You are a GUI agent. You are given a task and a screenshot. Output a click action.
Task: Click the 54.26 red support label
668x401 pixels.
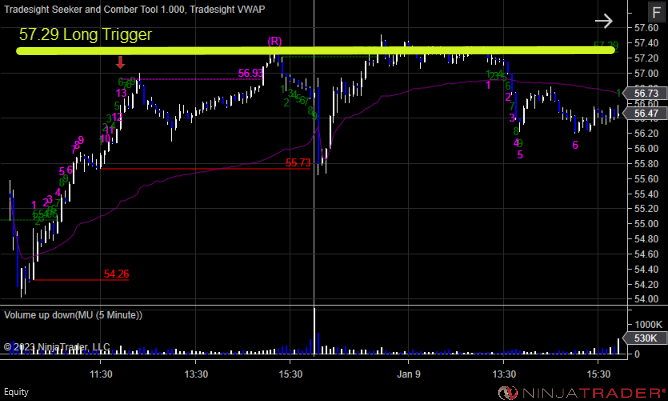coord(116,274)
